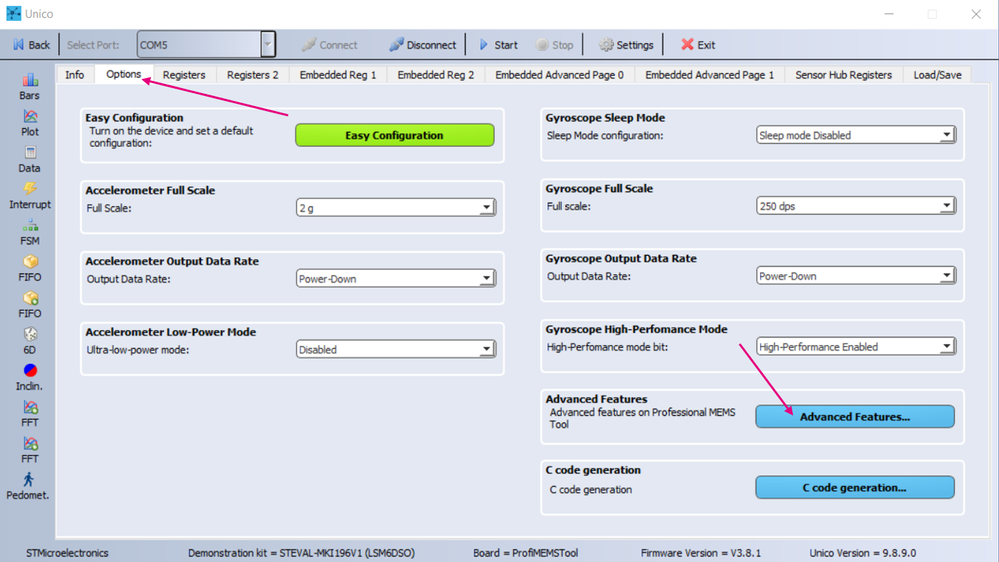Open the Plot view in sidebar

coord(29,123)
